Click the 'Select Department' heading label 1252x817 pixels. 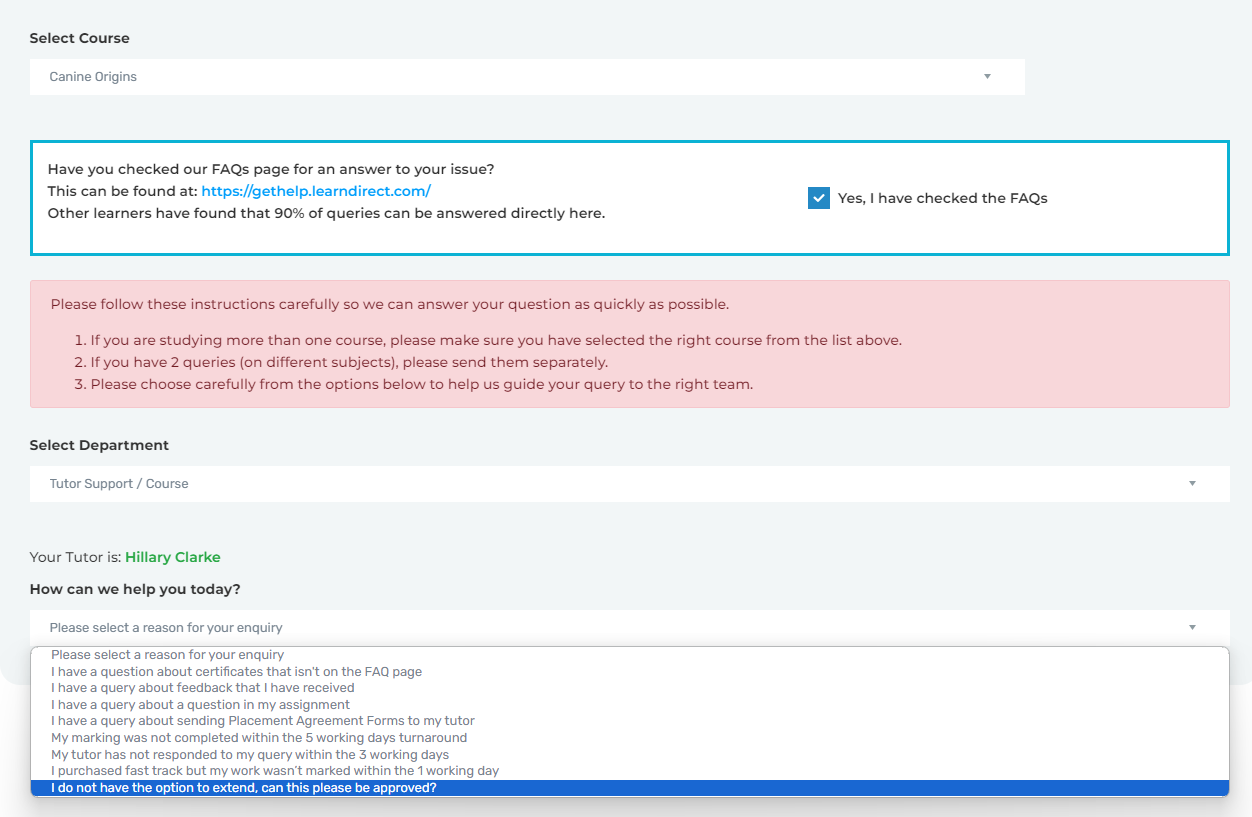click(x=99, y=445)
